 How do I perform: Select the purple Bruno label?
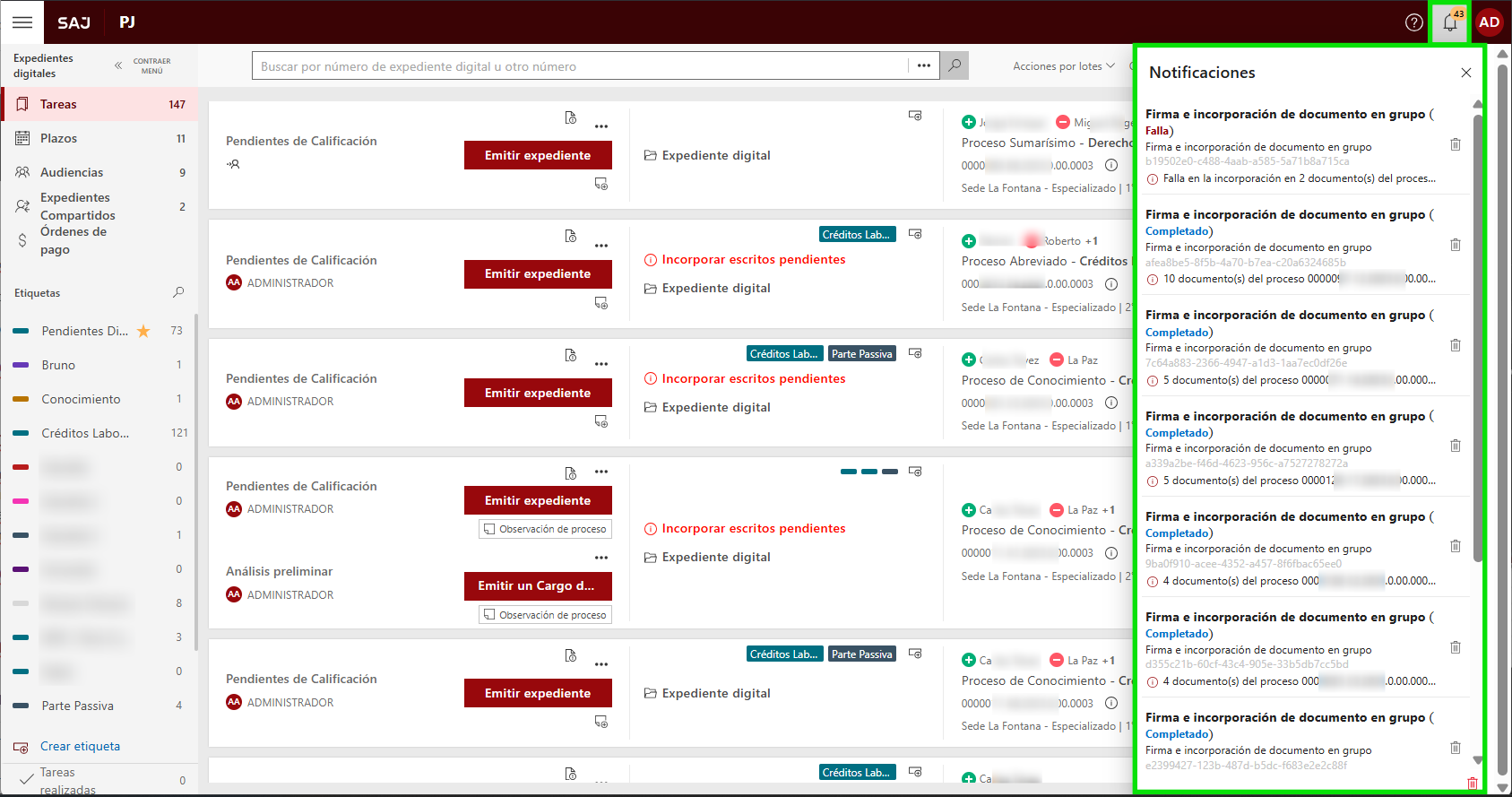tap(58, 365)
